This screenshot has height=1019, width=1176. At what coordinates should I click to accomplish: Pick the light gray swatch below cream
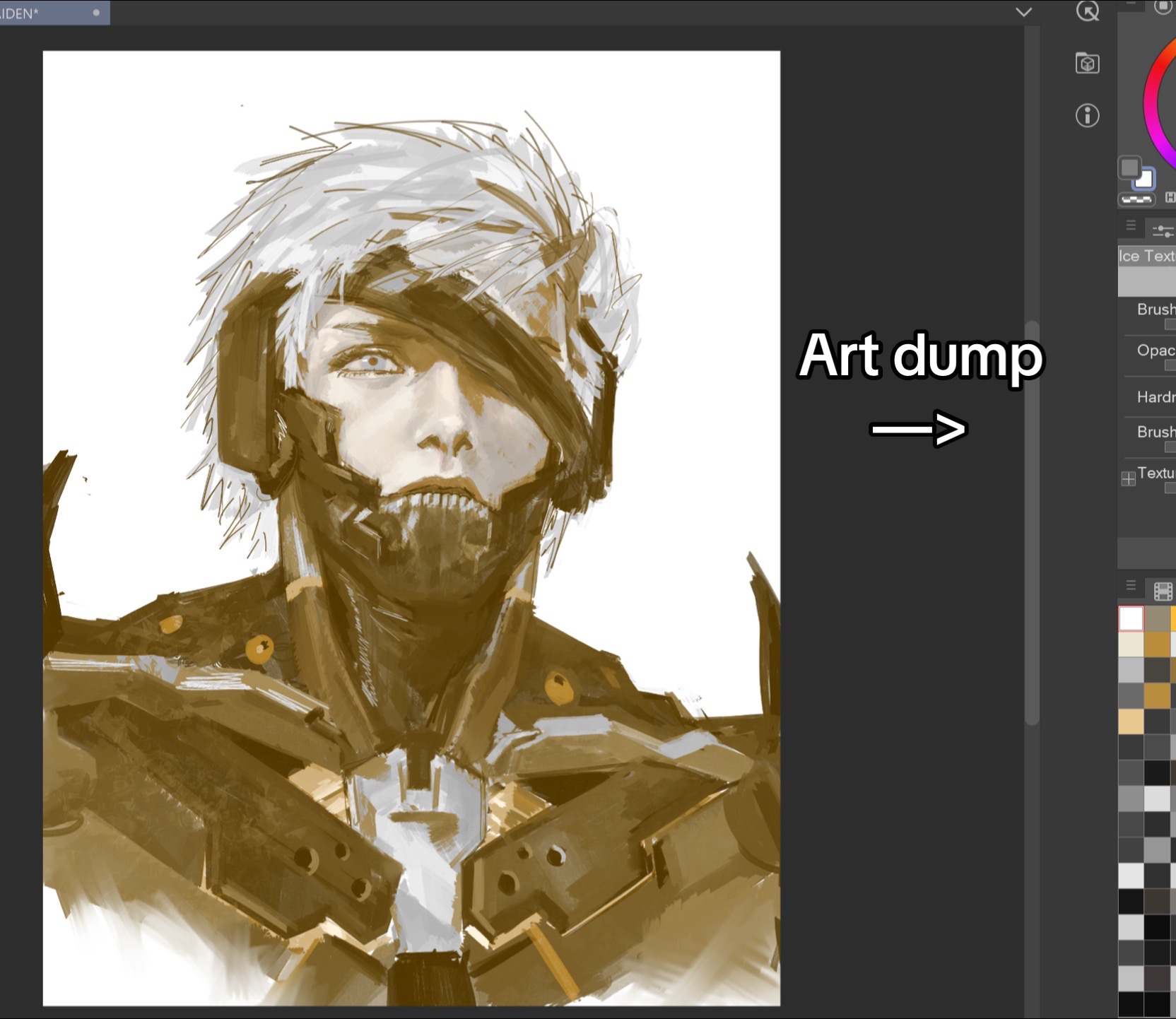coord(1131,670)
